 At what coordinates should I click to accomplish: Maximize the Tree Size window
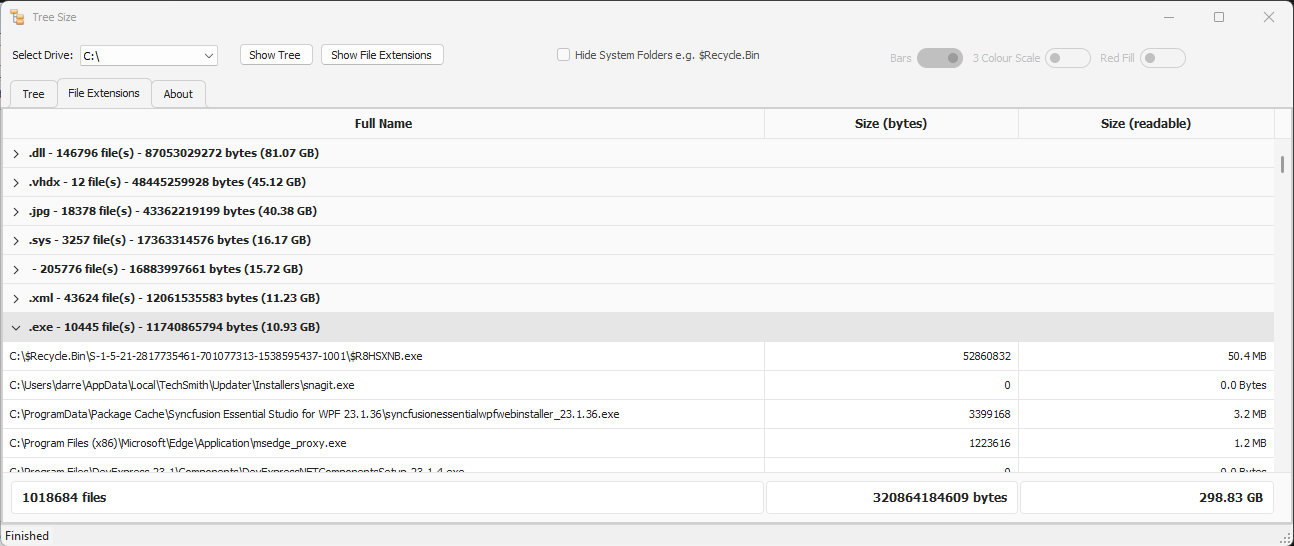(1219, 17)
